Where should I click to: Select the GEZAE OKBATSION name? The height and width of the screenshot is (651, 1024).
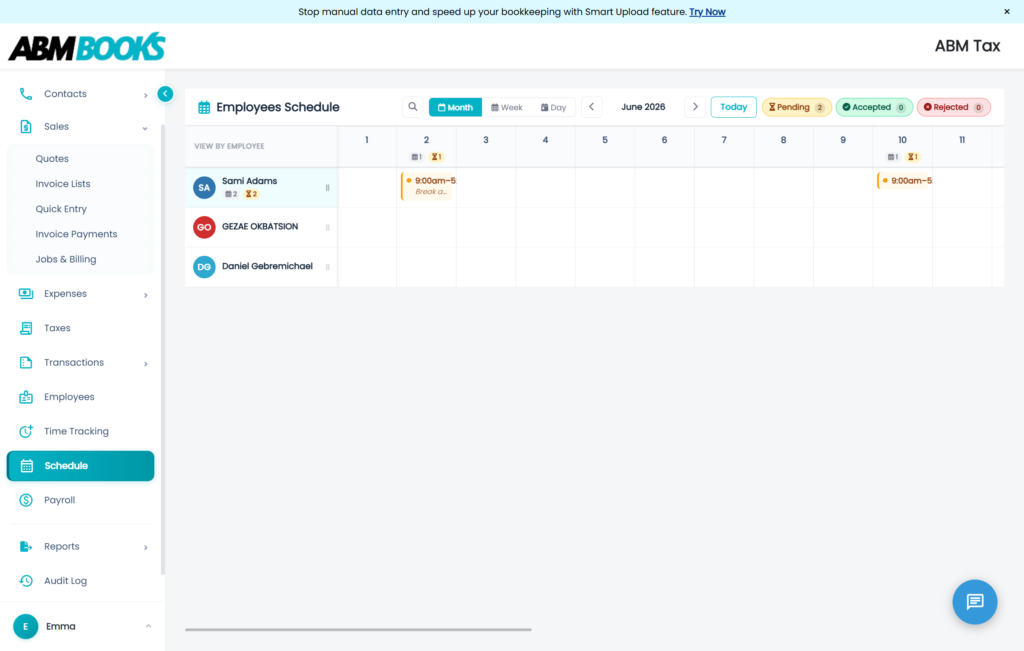point(260,227)
